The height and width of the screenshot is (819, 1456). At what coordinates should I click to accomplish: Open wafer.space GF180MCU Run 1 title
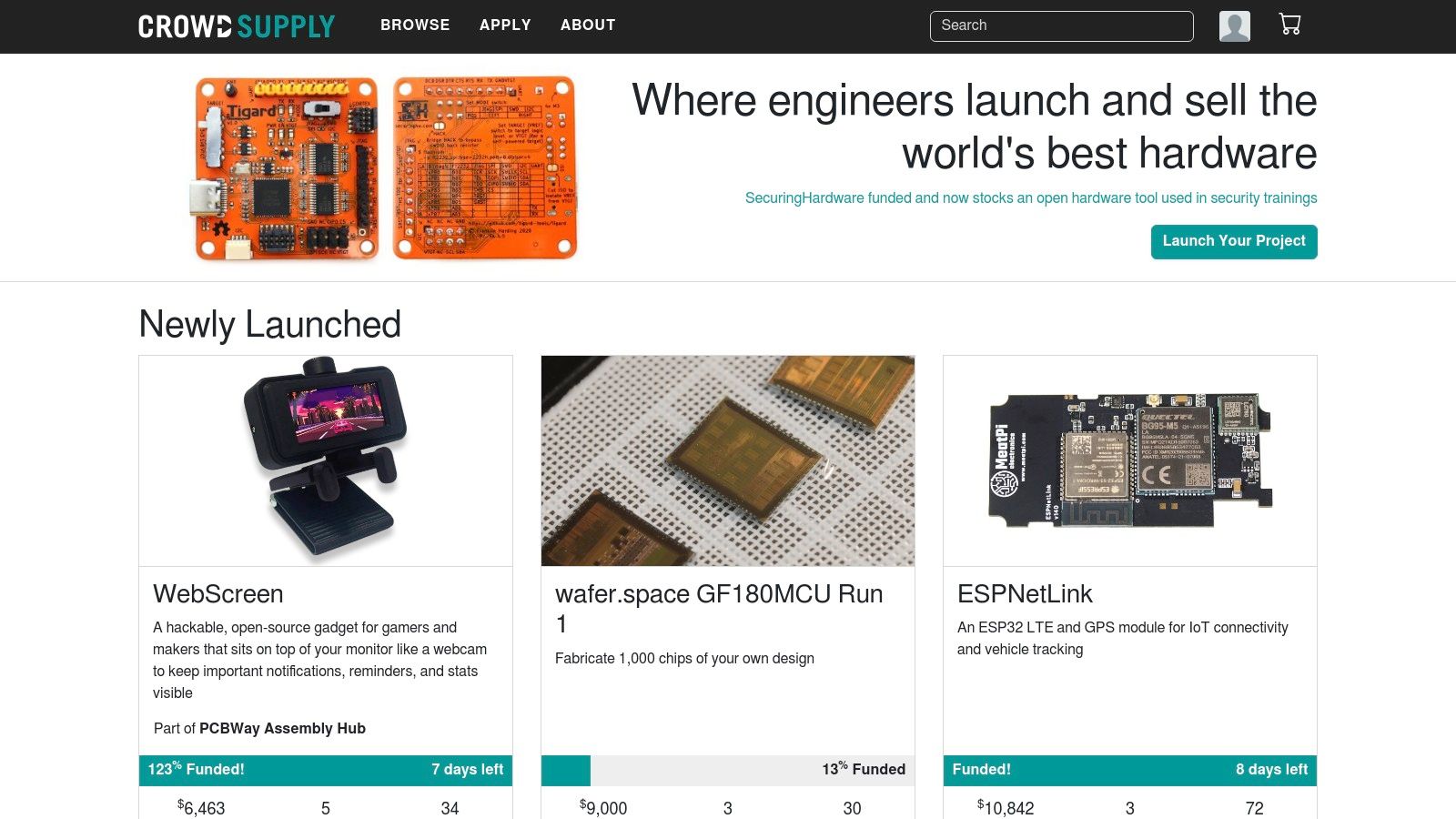719,609
